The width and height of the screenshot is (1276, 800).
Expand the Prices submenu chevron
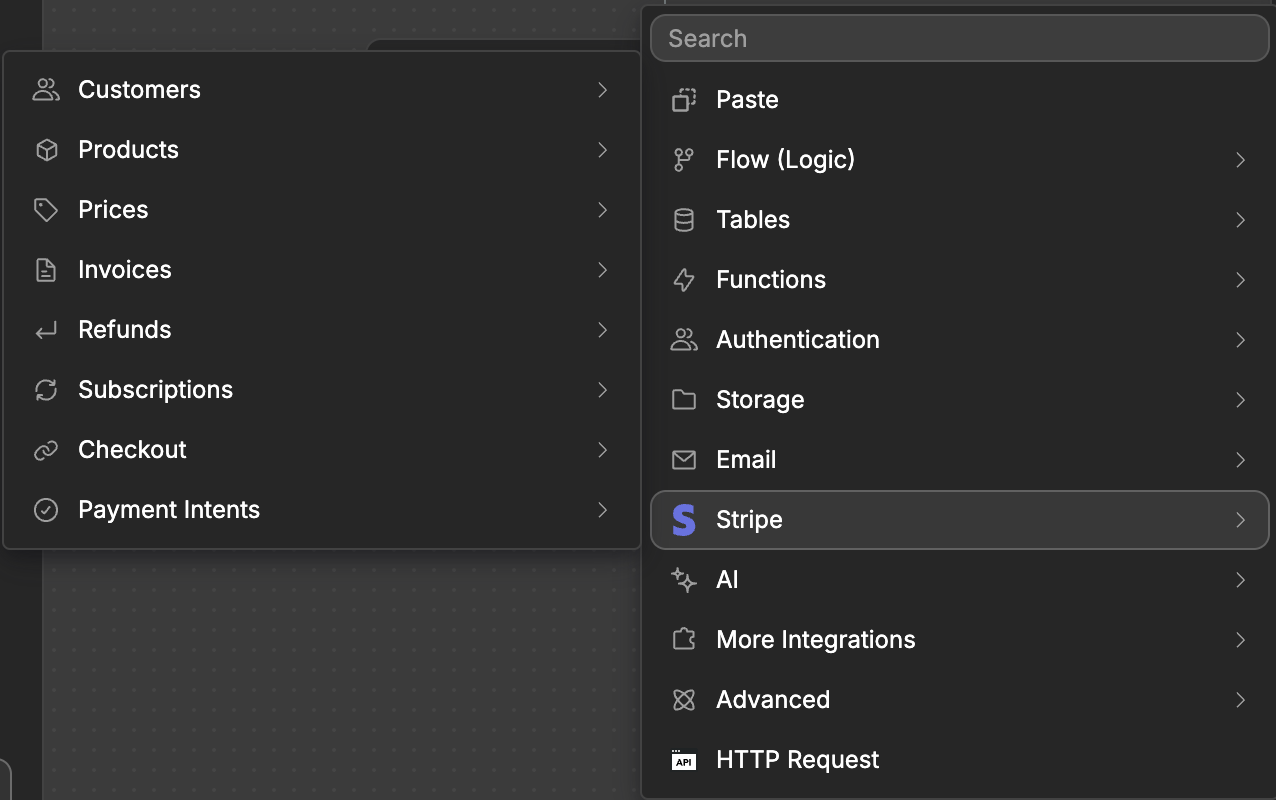coord(603,210)
